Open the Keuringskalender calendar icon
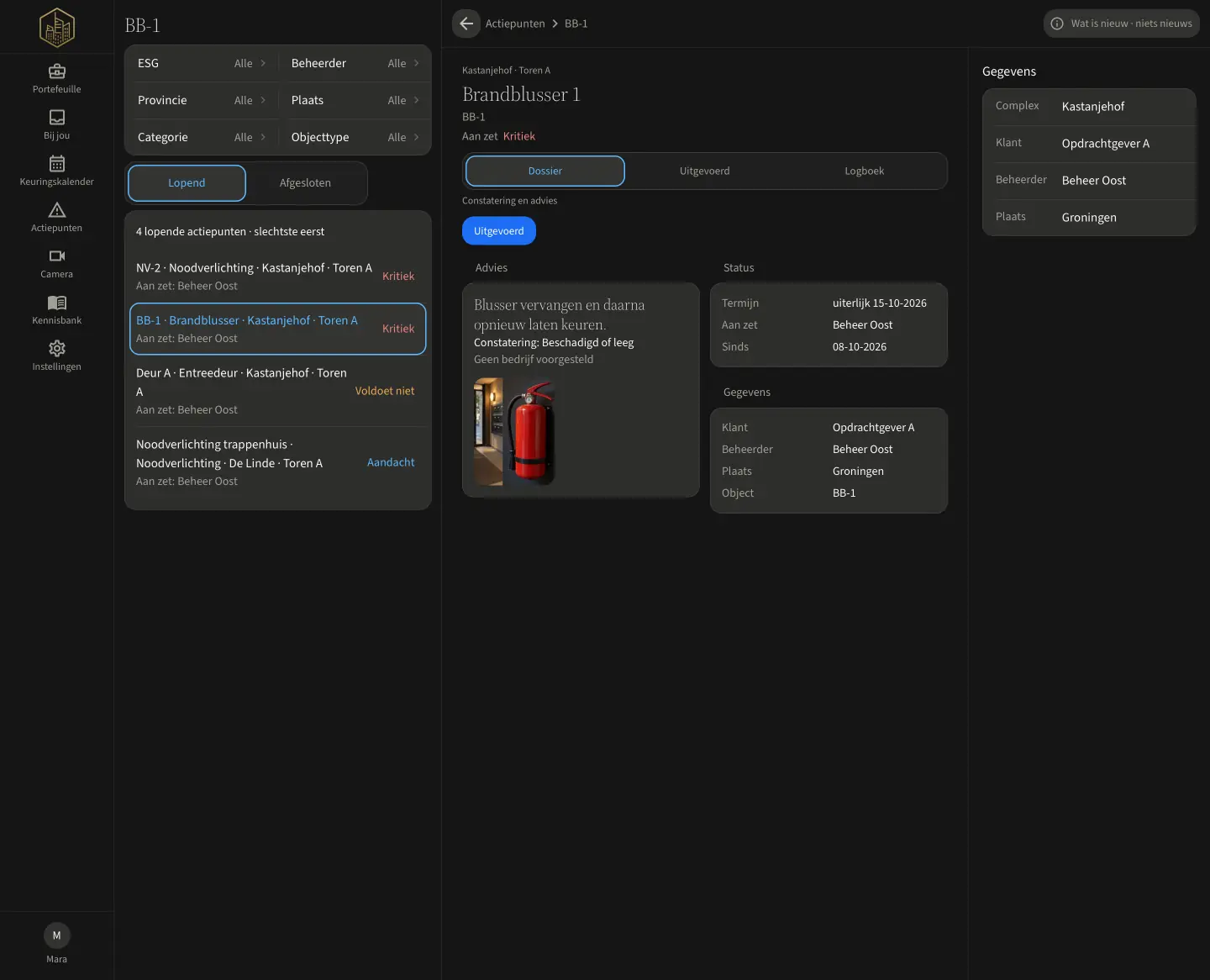 (57, 164)
